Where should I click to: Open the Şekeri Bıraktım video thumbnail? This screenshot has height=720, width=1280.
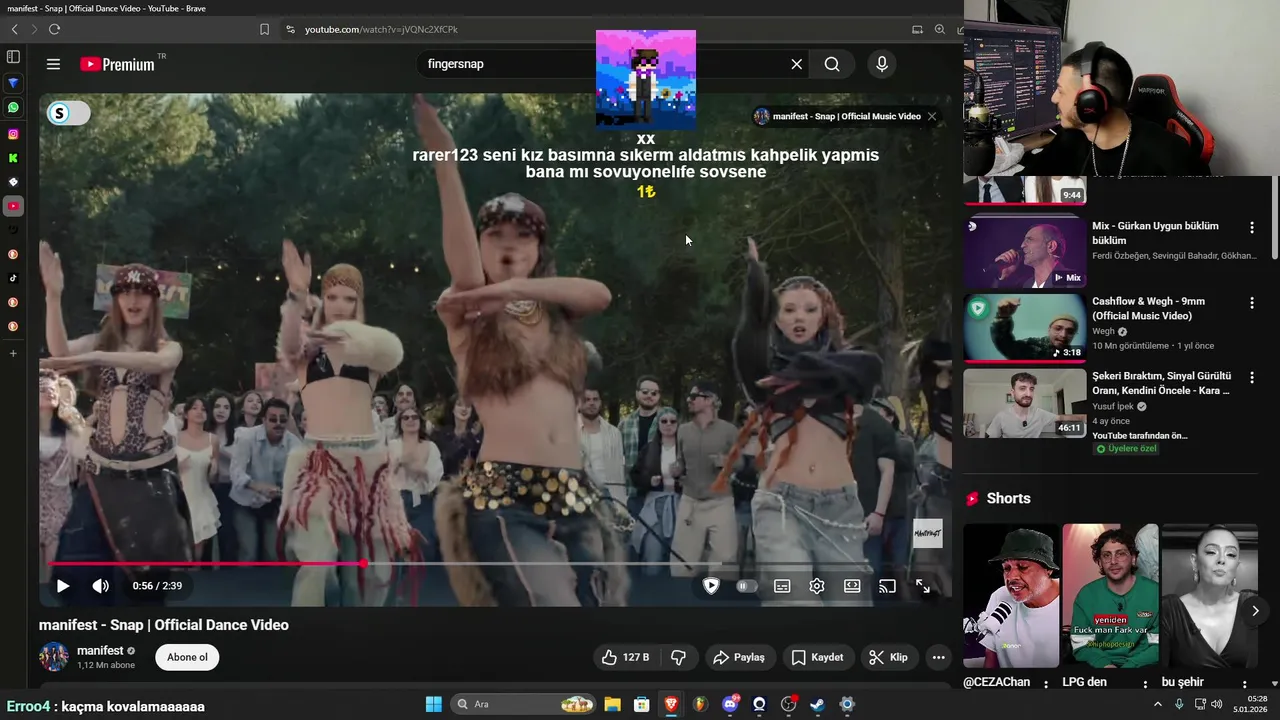click(1025, 403)
